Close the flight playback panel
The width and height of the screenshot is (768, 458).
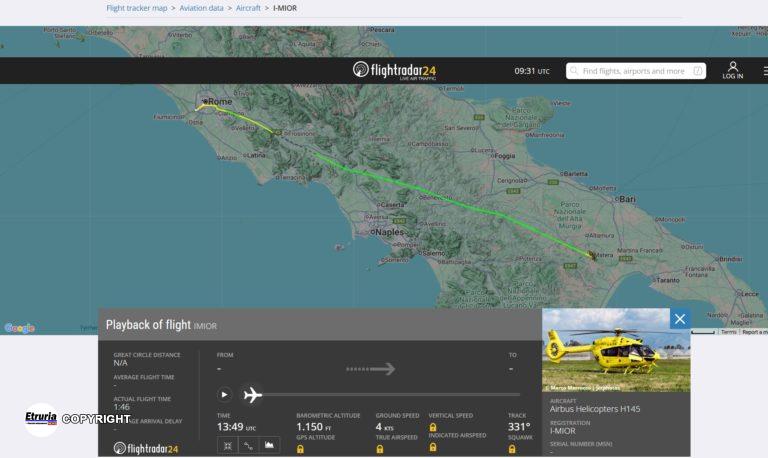click(x=680, y=319)
